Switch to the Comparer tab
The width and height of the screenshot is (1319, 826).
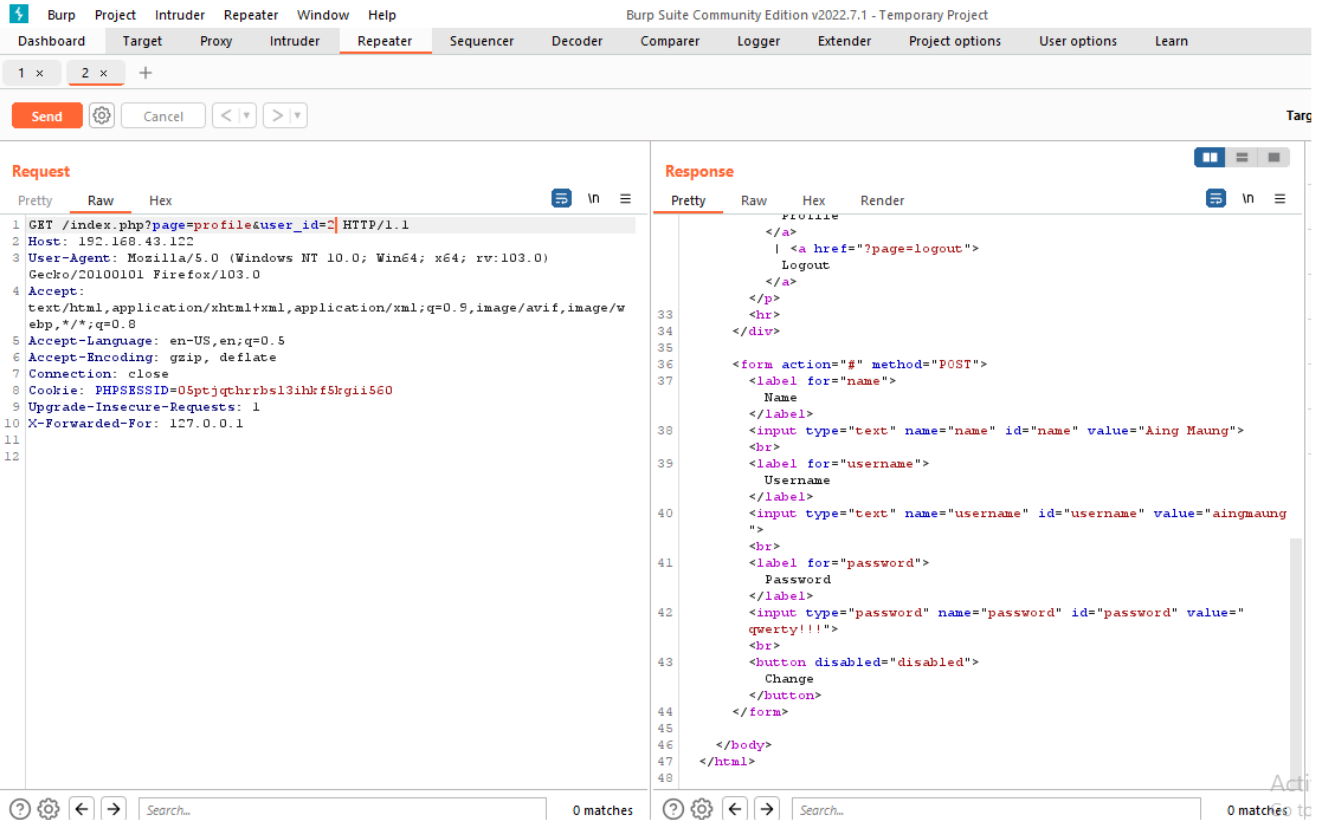pyautogui.click(x=670, y=41)
